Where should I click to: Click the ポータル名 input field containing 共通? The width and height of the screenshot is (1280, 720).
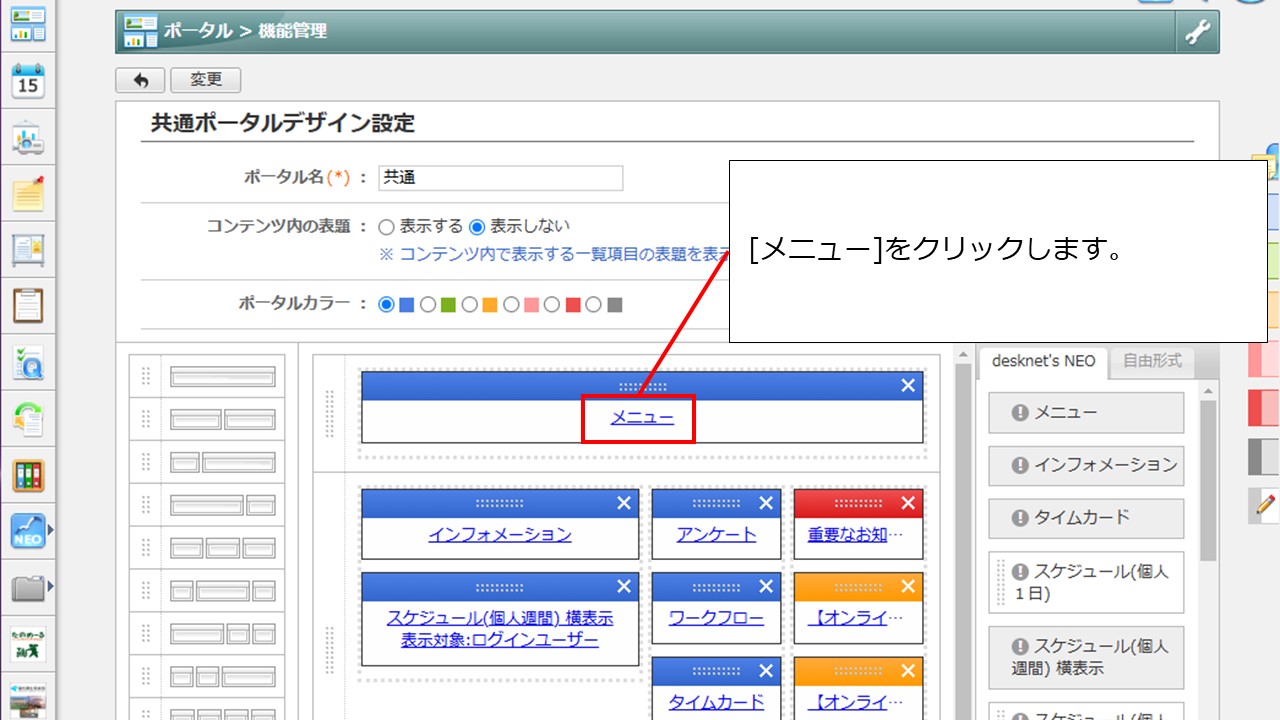click(x=500, y=177)
